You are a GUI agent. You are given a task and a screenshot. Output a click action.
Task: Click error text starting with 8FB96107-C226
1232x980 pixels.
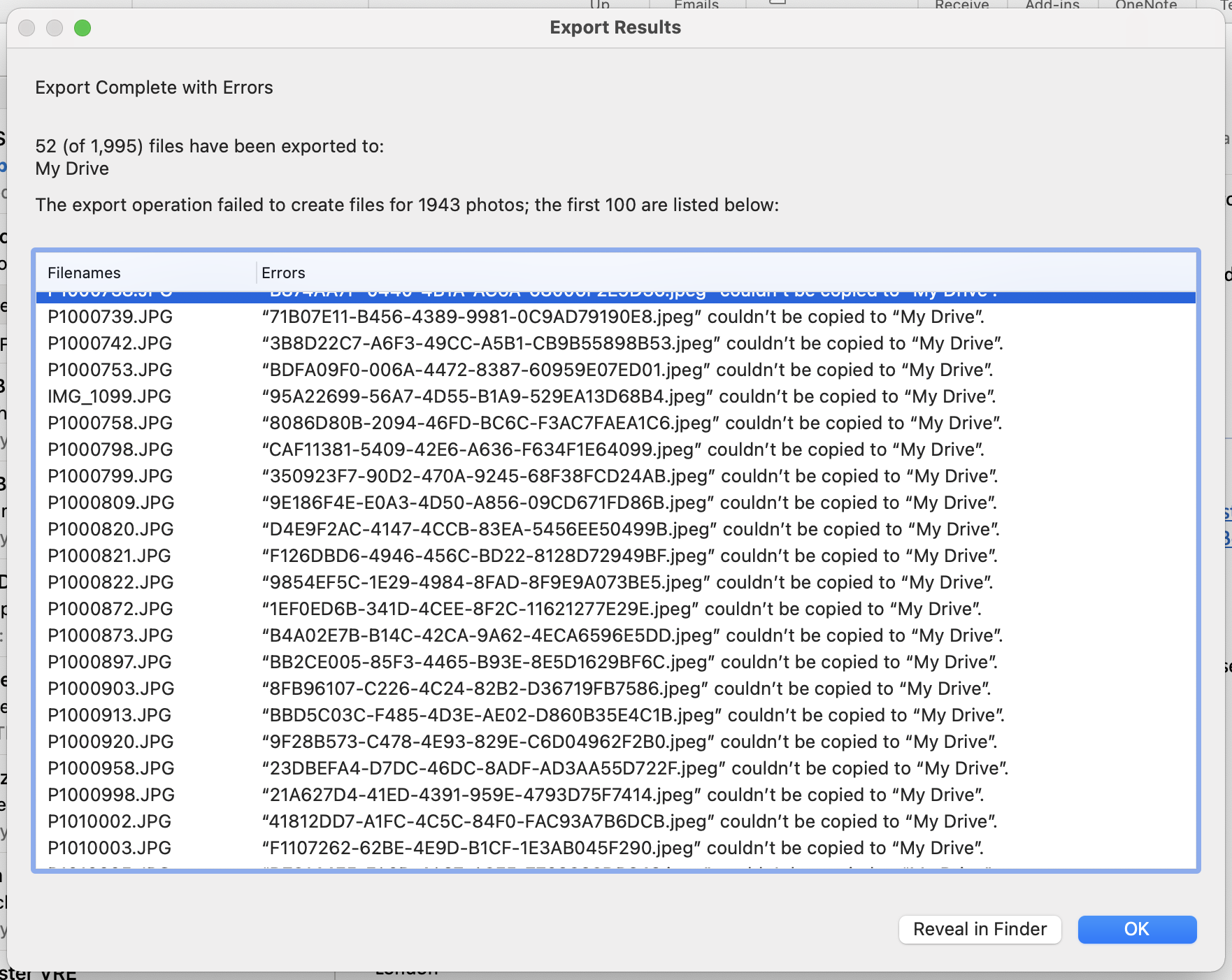[x=626, y=689]
